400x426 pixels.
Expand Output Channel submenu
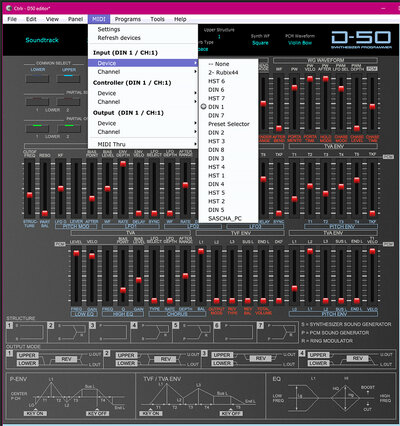(x=143, y=132)
